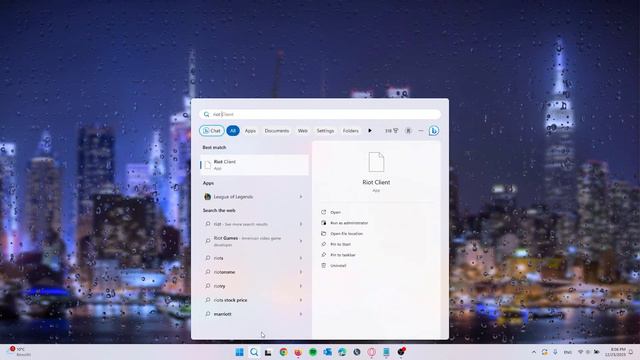This screenshot has height=360, width=640.
Task: Open the black-and-red taskbar app icon
Action: point(401,351)
